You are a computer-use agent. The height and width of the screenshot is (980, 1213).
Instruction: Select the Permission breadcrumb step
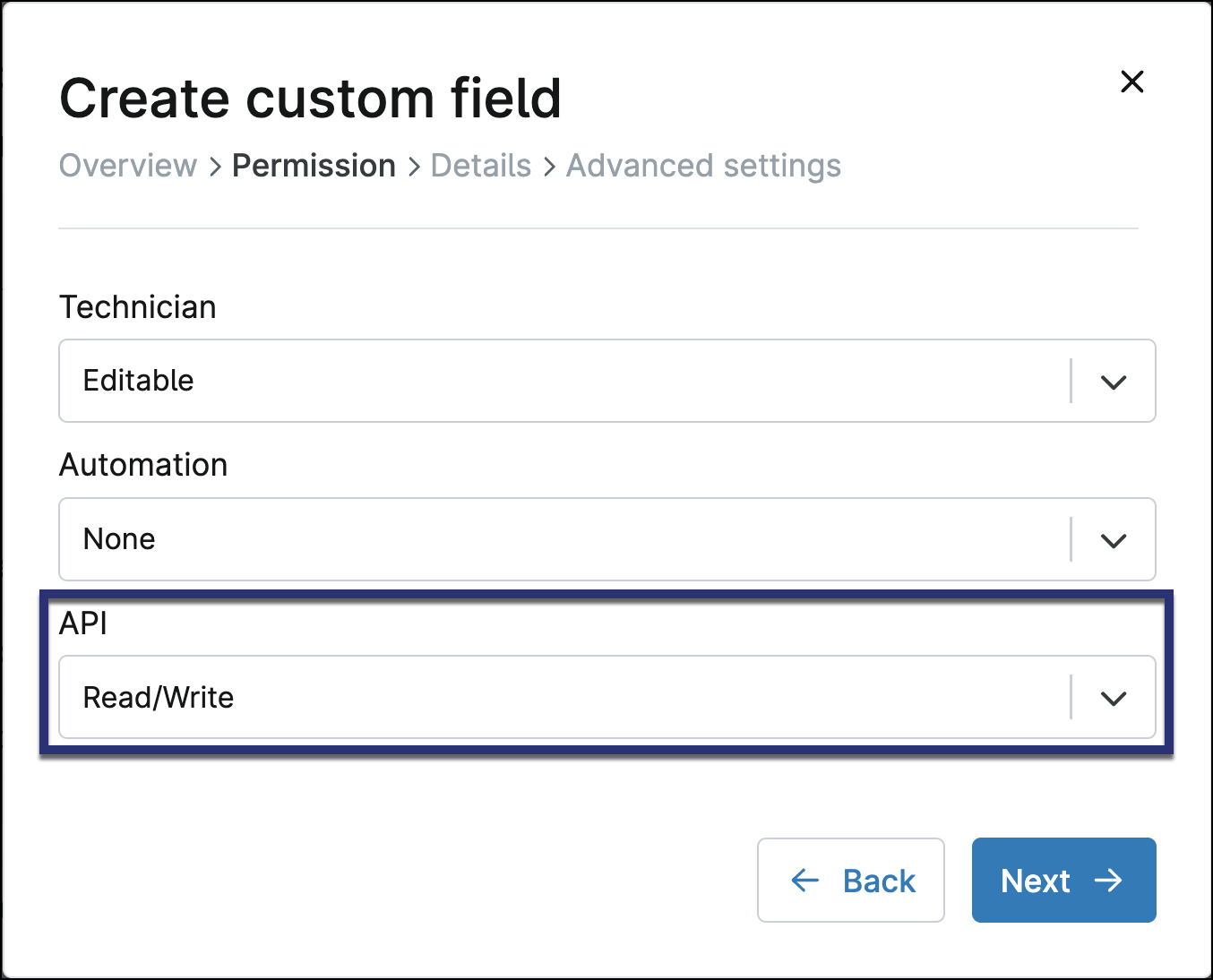[x=314, y=166]
